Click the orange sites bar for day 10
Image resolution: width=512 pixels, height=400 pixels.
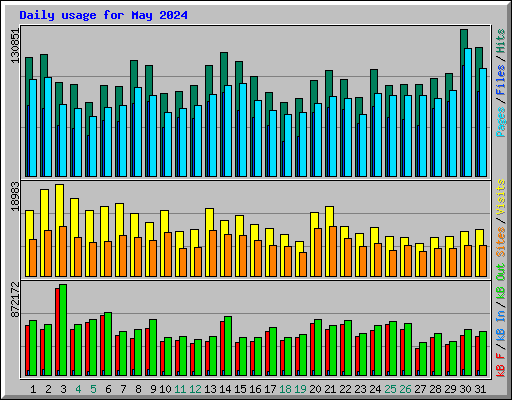(x=168, y=254)
